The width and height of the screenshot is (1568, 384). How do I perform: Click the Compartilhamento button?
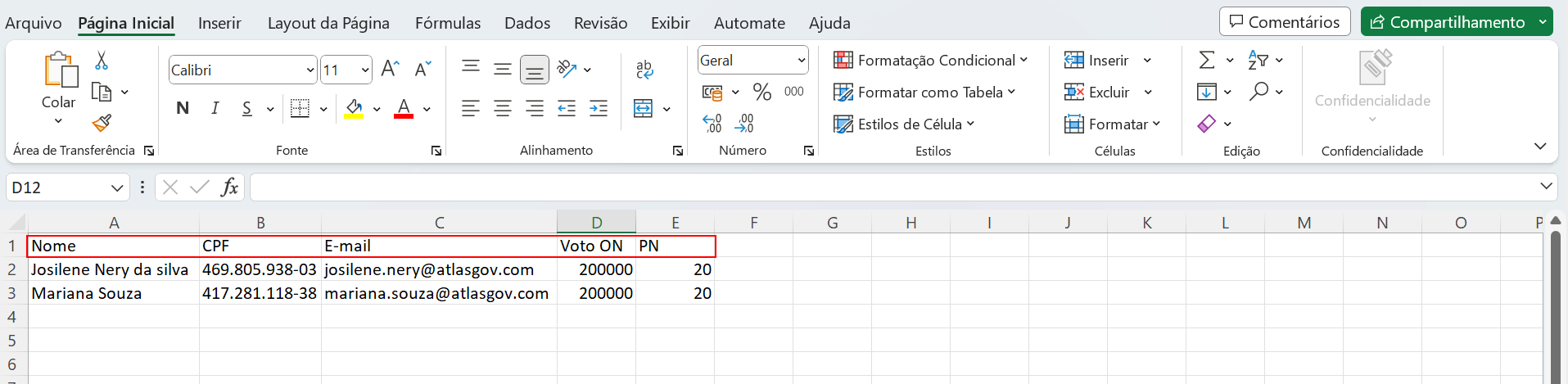1447,22
